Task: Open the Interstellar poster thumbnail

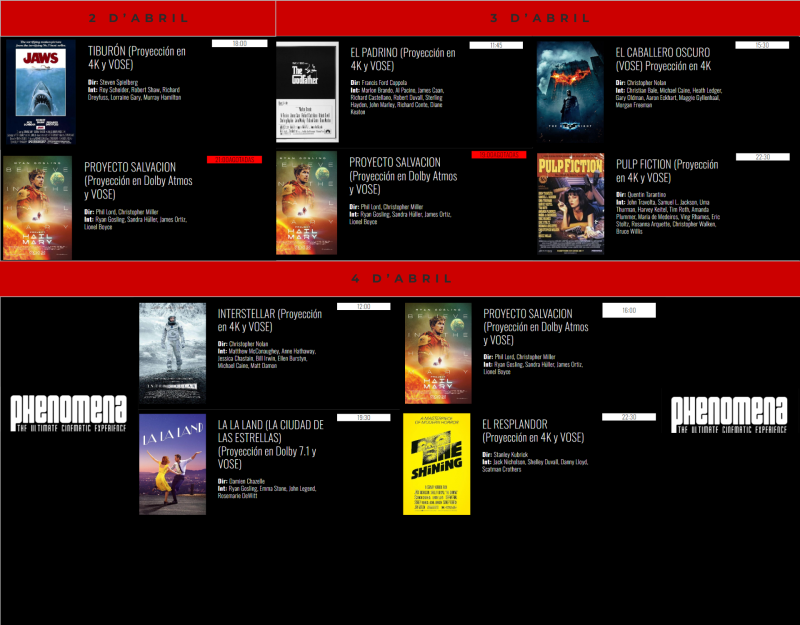Action: [172, 353]
